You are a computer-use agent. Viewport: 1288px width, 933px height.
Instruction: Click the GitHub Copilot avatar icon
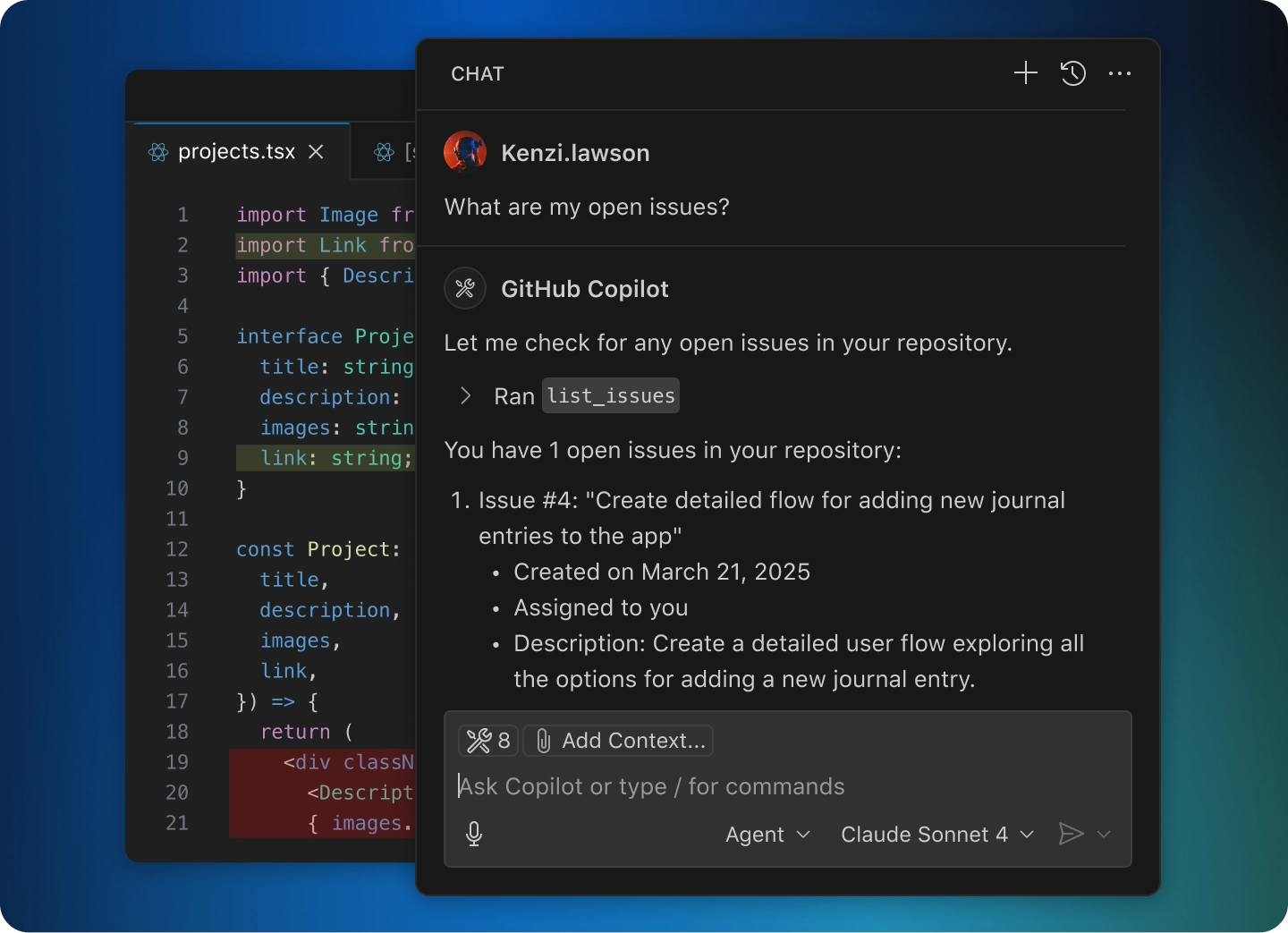[464, 288]
